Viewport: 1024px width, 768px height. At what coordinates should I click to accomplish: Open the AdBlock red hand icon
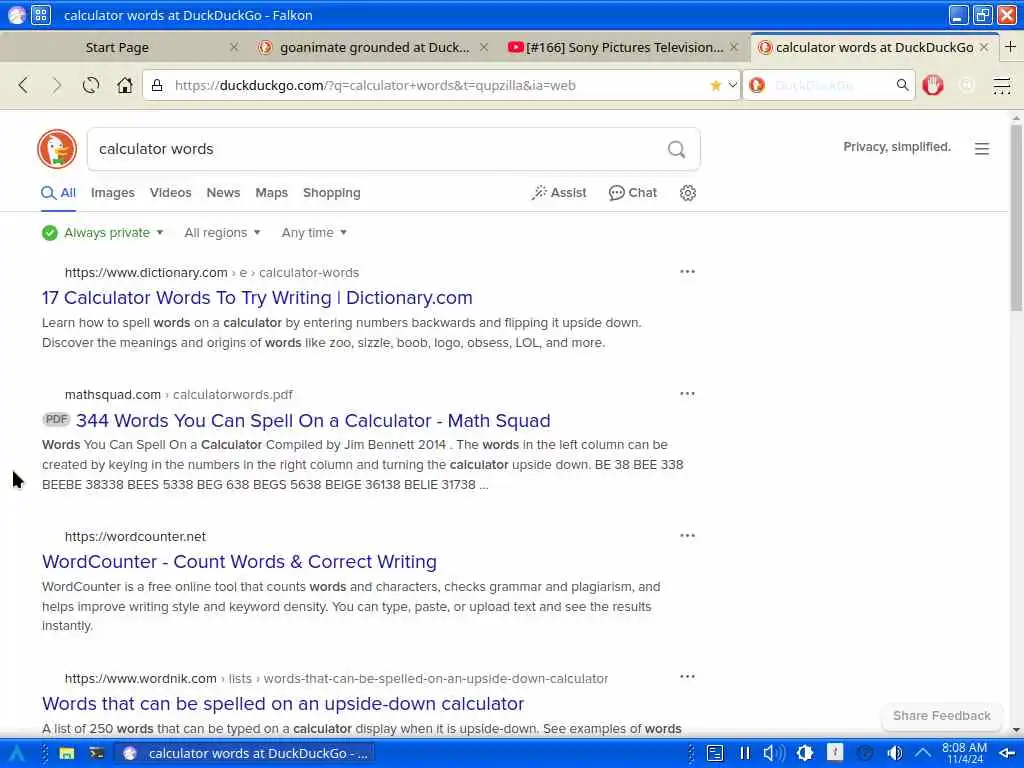click(933, 86)
